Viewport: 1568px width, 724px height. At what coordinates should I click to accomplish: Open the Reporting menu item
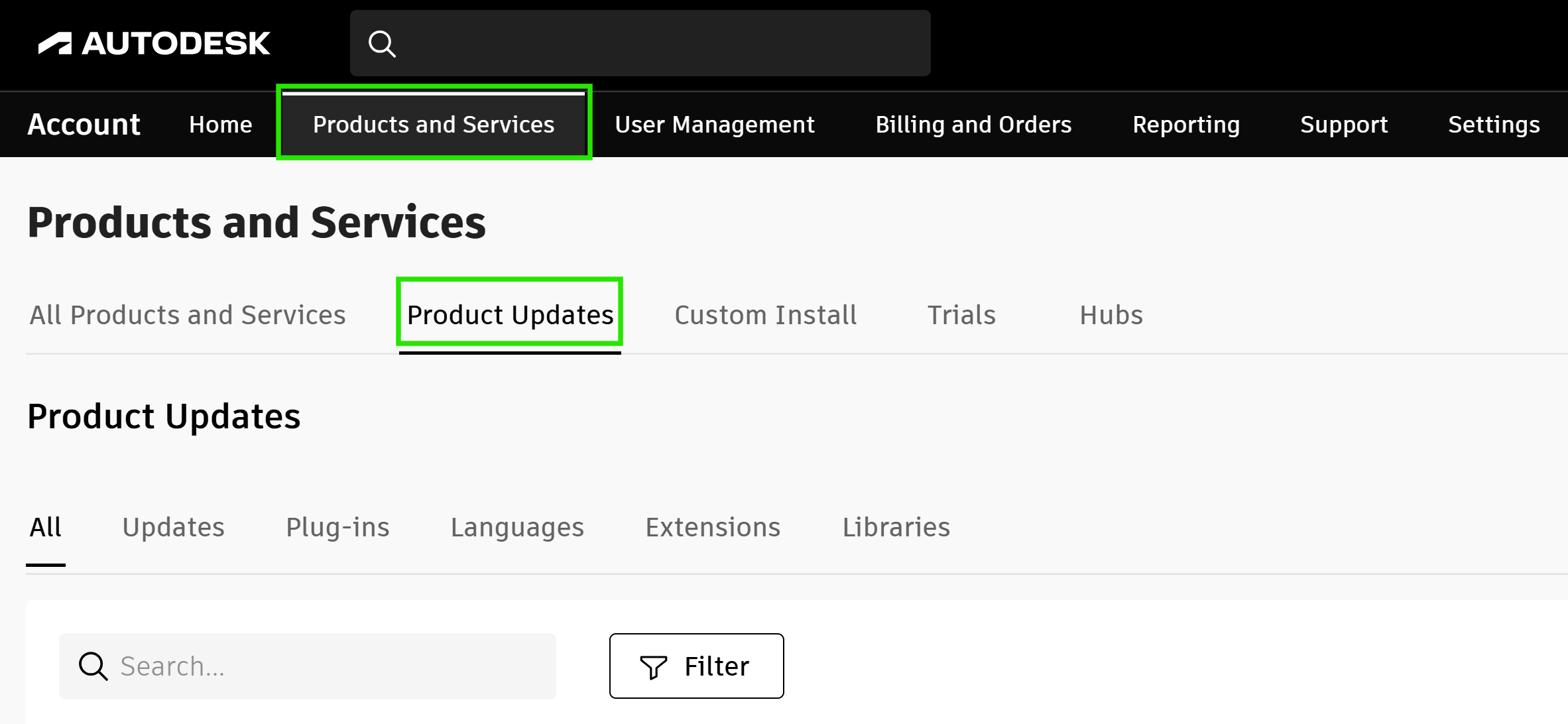pyautogui.click(x=1185, y=125)
